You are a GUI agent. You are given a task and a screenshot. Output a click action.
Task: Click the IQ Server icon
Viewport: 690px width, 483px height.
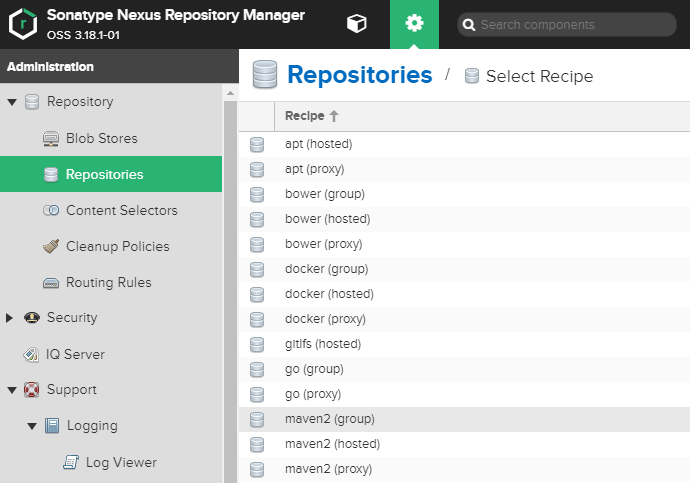(x=31, y=355)
